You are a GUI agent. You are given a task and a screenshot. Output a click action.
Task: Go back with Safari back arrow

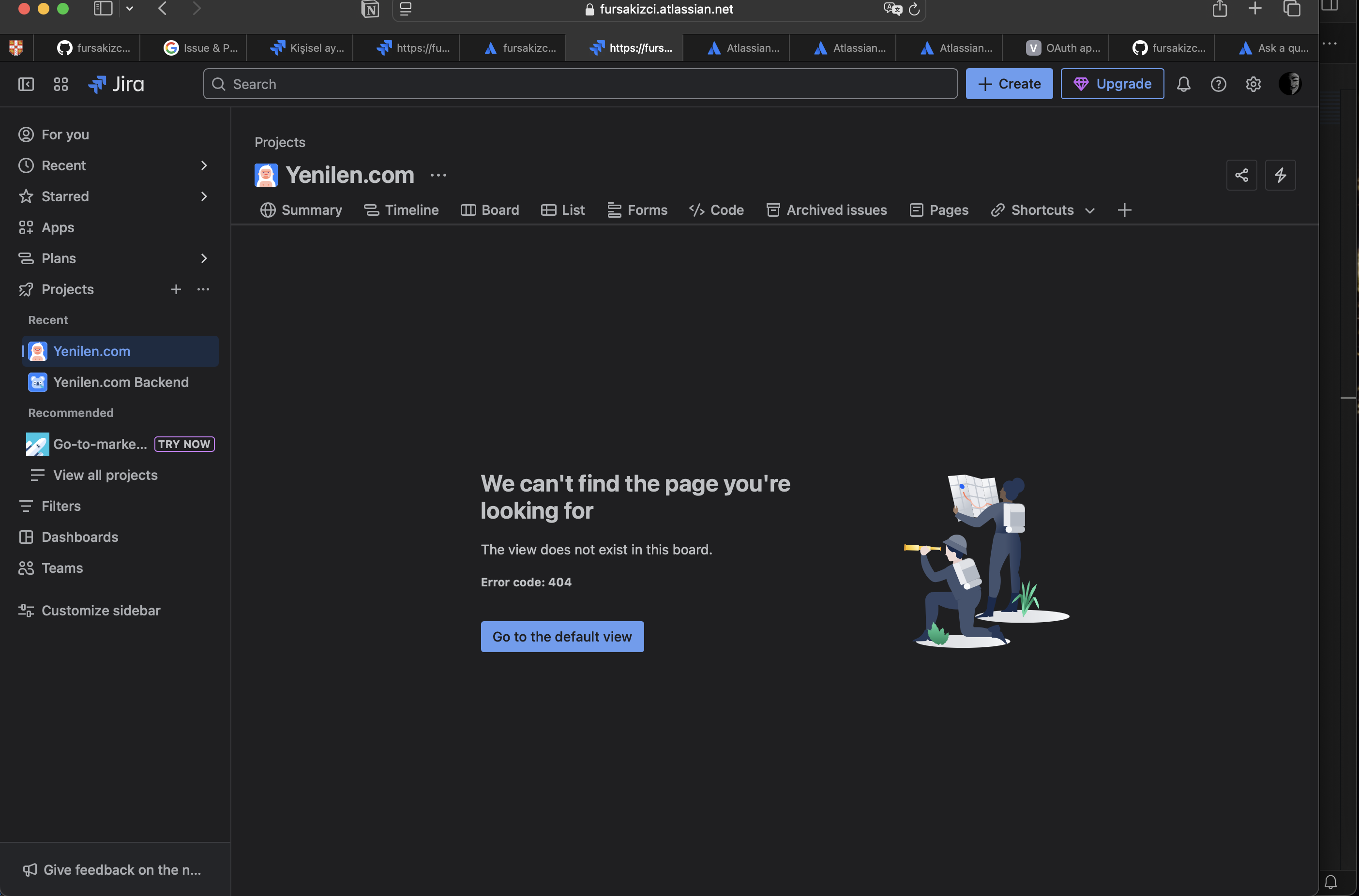pos(163,9)
